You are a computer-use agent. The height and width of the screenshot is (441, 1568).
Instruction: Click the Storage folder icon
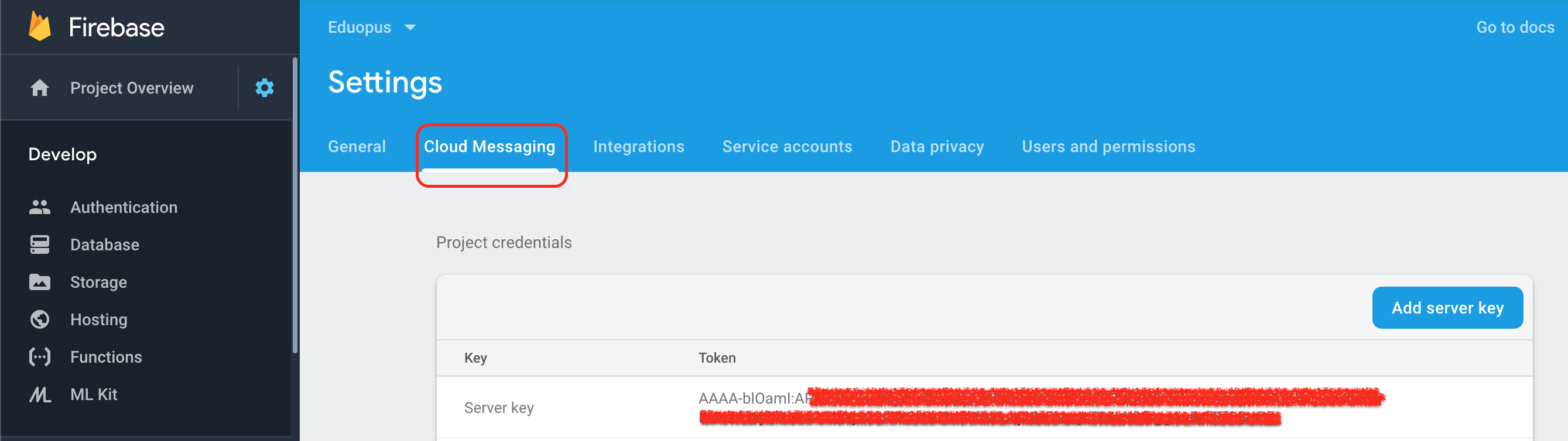[x=40, y=282]
